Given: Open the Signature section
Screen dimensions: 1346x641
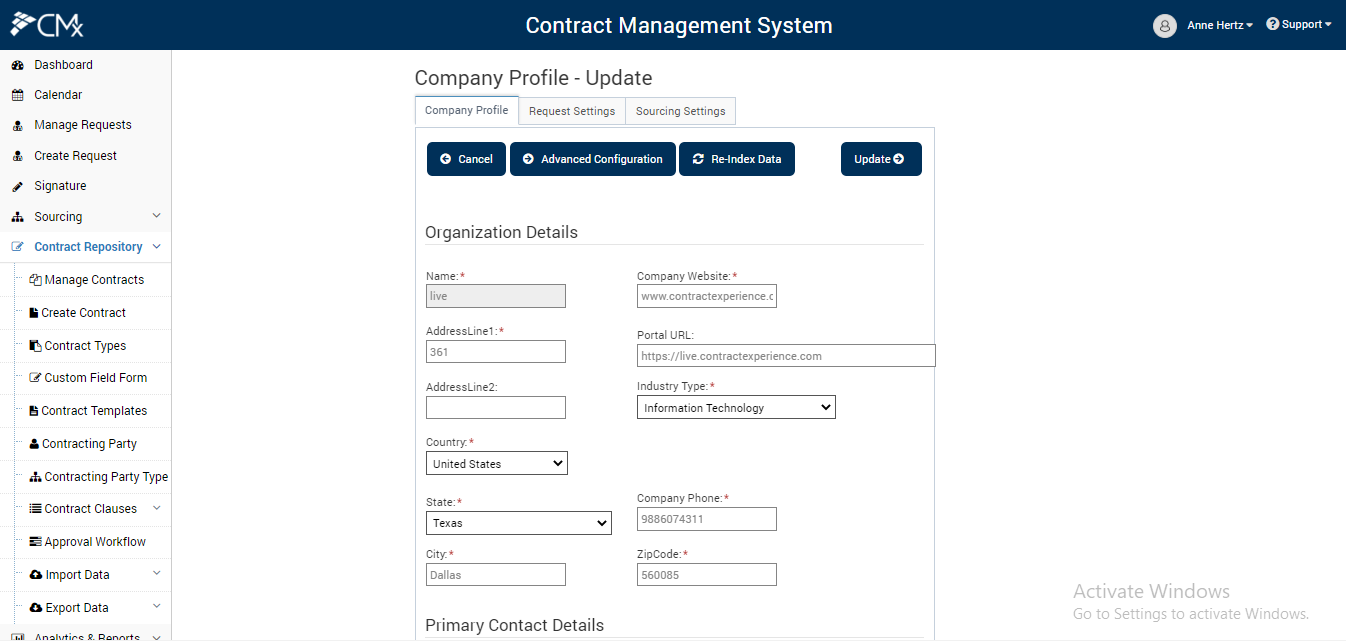Looking at the screenshot, I should coord(60,185).
